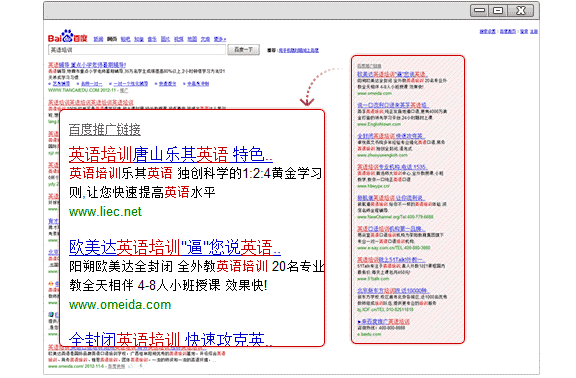Click the green URL www.liec.net
576x378 pixels.
(105, 212)
